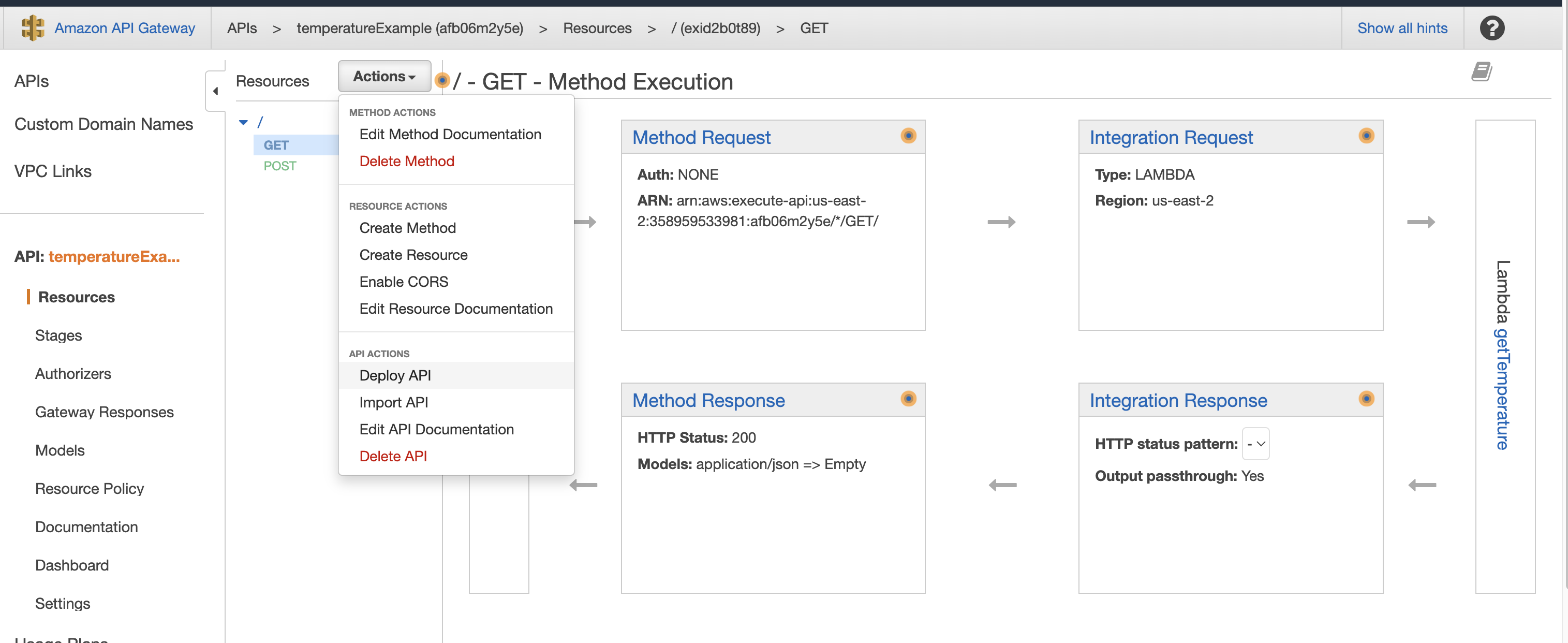This screenshot has width=1568, height=643.
Task: Open the HTTP status pattern dropdown
Action: coord(1256,444)
